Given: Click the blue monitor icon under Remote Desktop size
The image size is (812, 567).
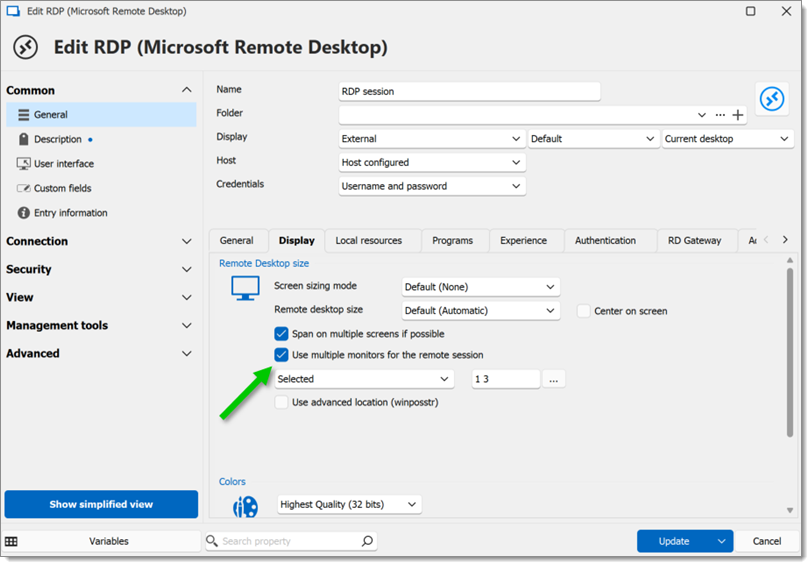Looking at the screenshot, I should (245, 288).
